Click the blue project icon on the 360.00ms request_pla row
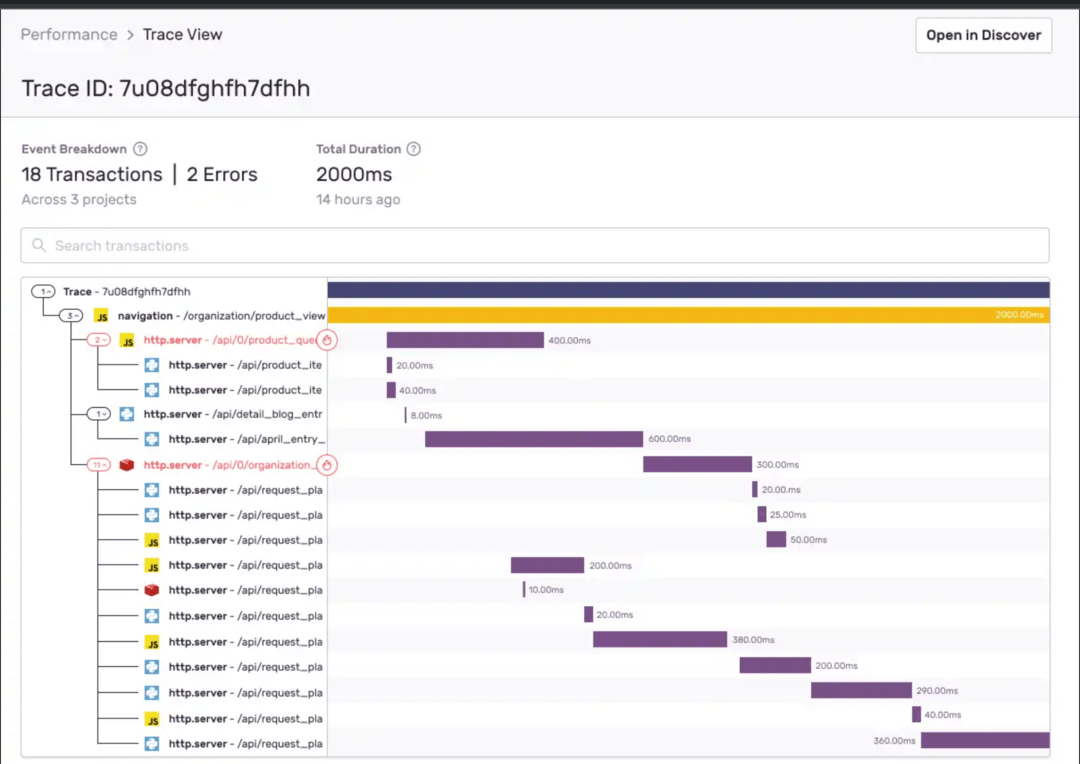Viewport: 1080px width, 764px height. 152,744
